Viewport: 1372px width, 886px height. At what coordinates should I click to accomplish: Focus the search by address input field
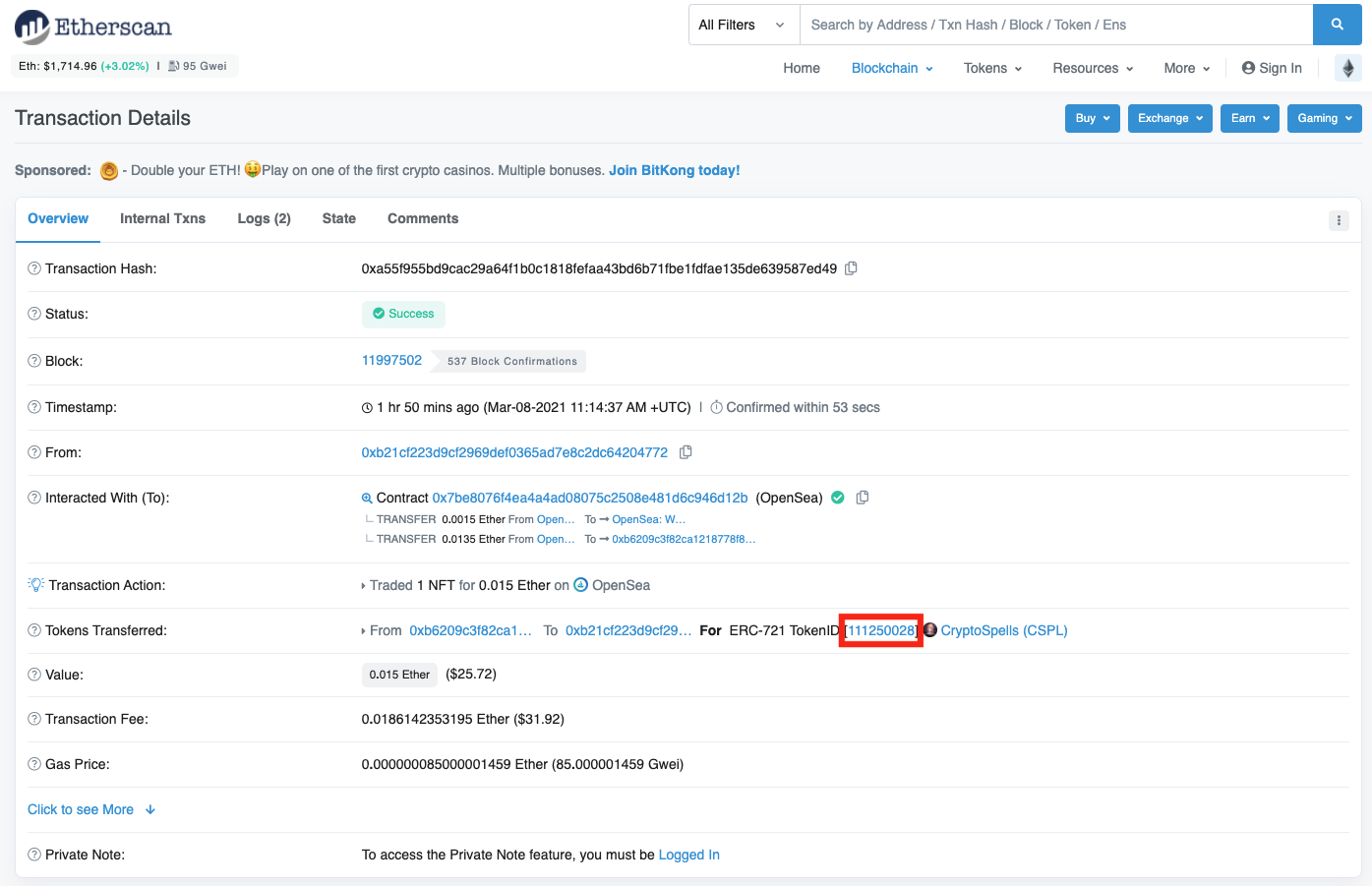click(1056, 25)
